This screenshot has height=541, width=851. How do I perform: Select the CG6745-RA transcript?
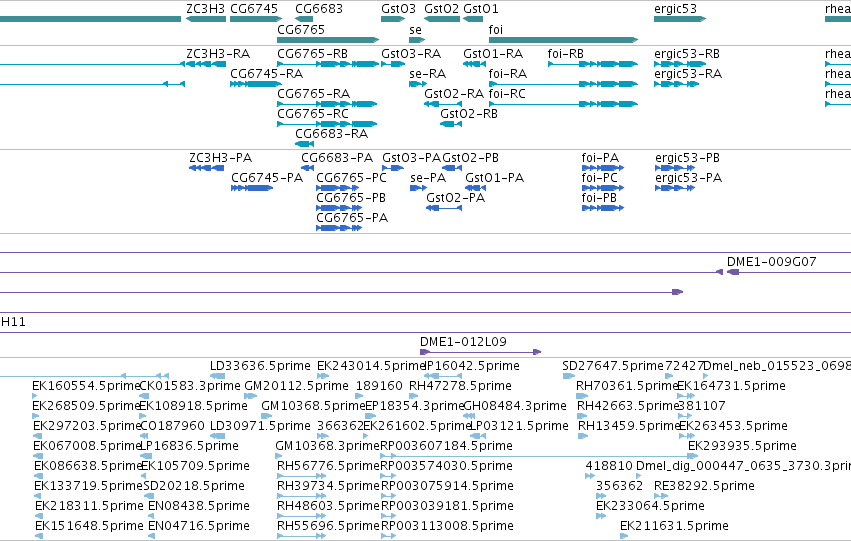click(256, 84)
